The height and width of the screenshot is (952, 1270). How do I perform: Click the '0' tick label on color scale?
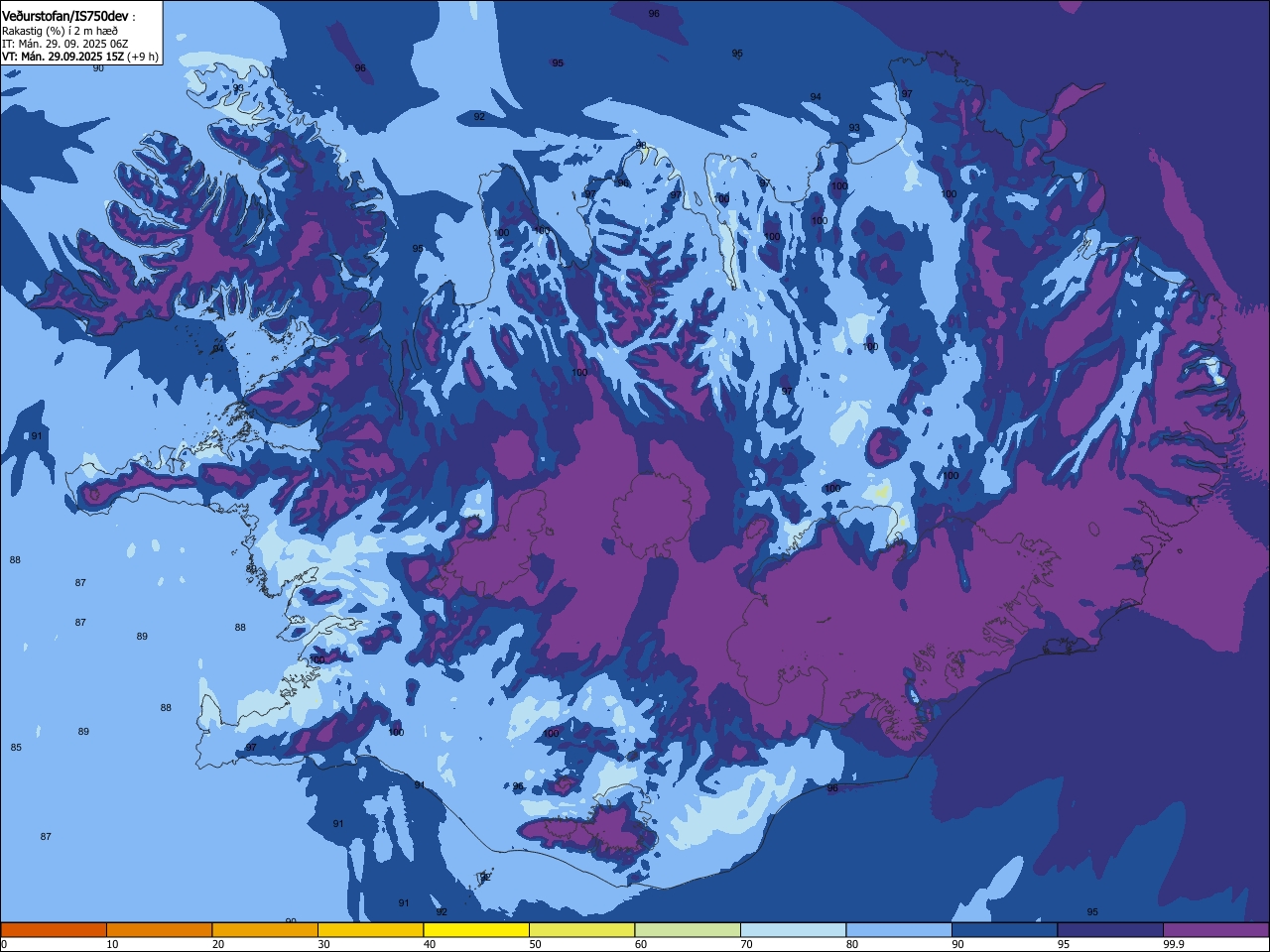coord(4,945)
